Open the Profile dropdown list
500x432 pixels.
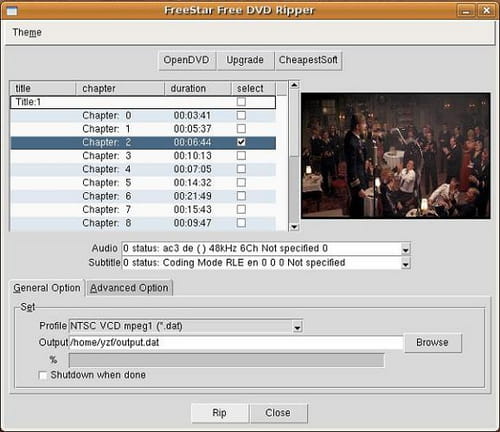tap(297, 327)
